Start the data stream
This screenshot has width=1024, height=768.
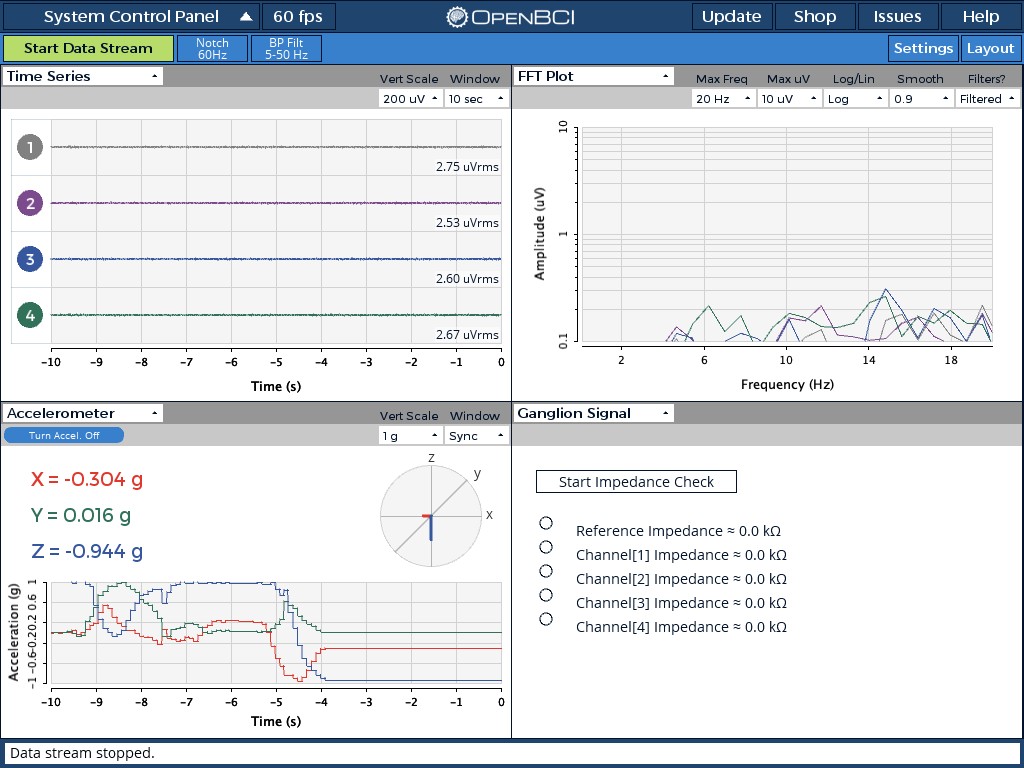(88, 48)
